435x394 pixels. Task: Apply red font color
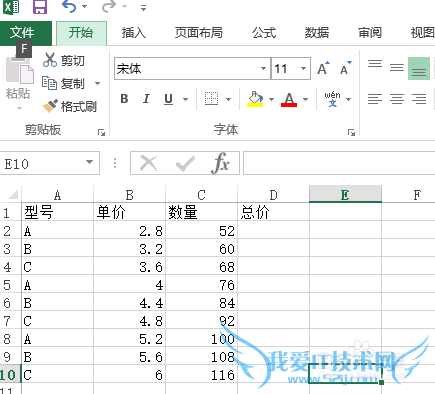289,99
